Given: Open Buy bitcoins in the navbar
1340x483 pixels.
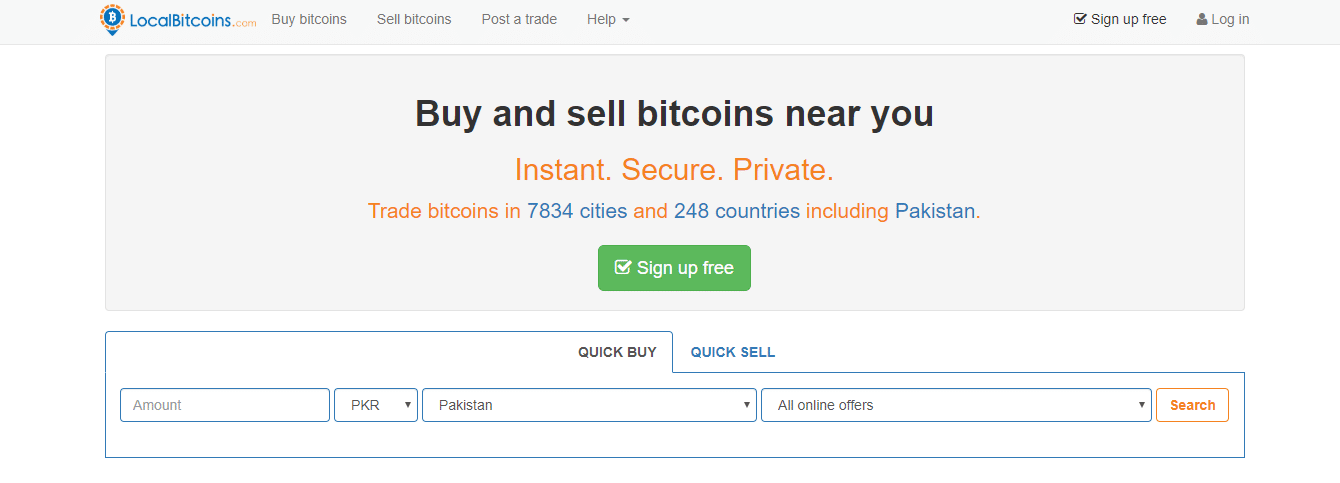Looking at the screenshot, I should click(x=309, y=19).
